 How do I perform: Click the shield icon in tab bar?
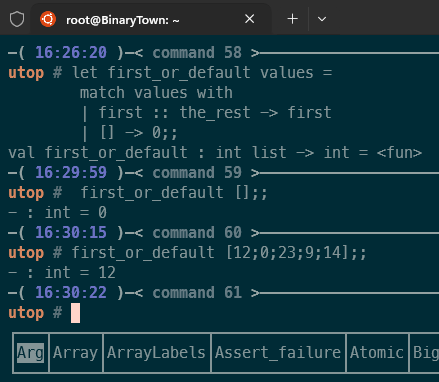point(17,19)
